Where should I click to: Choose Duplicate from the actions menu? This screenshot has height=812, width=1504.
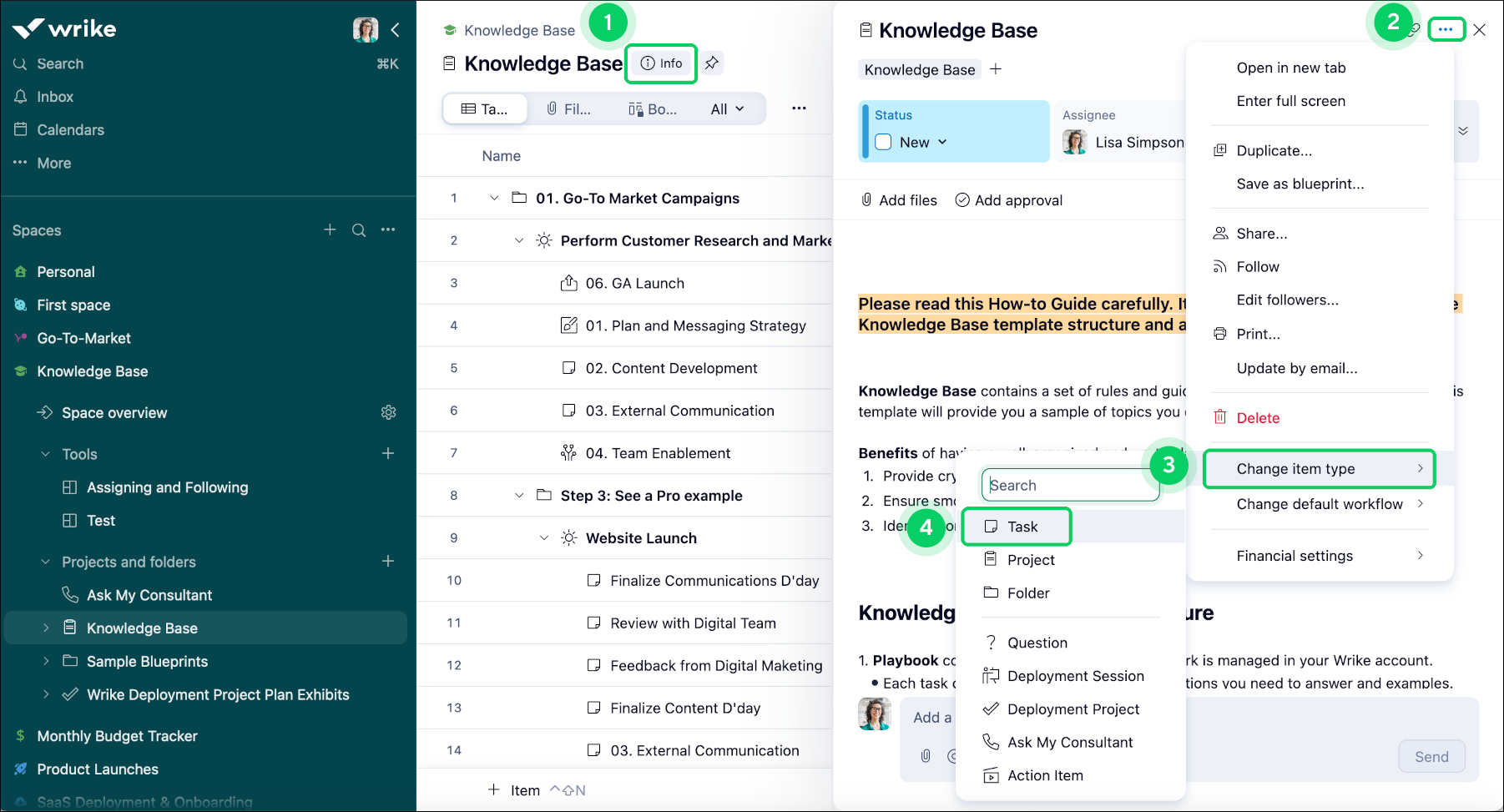click(x=1272, y=150)
